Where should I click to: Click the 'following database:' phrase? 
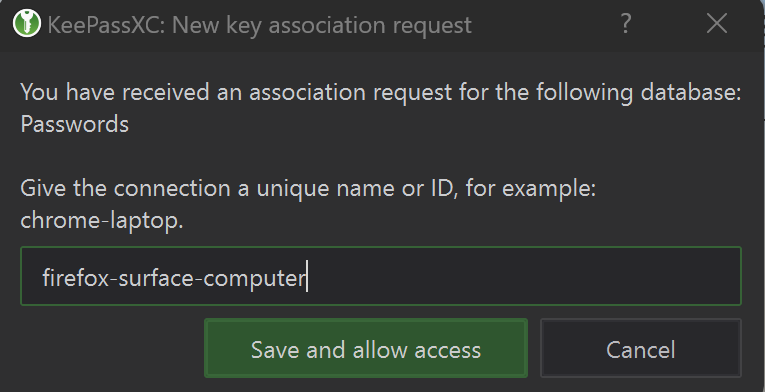(x=639, y=92)
